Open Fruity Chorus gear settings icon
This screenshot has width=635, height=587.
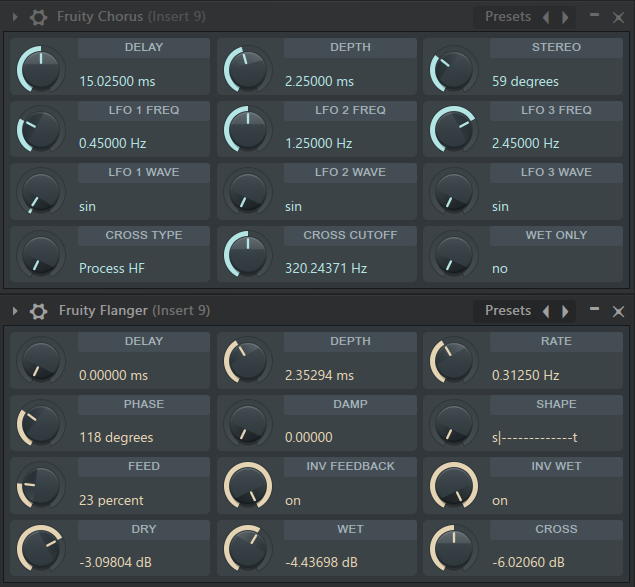click(39, 17)
